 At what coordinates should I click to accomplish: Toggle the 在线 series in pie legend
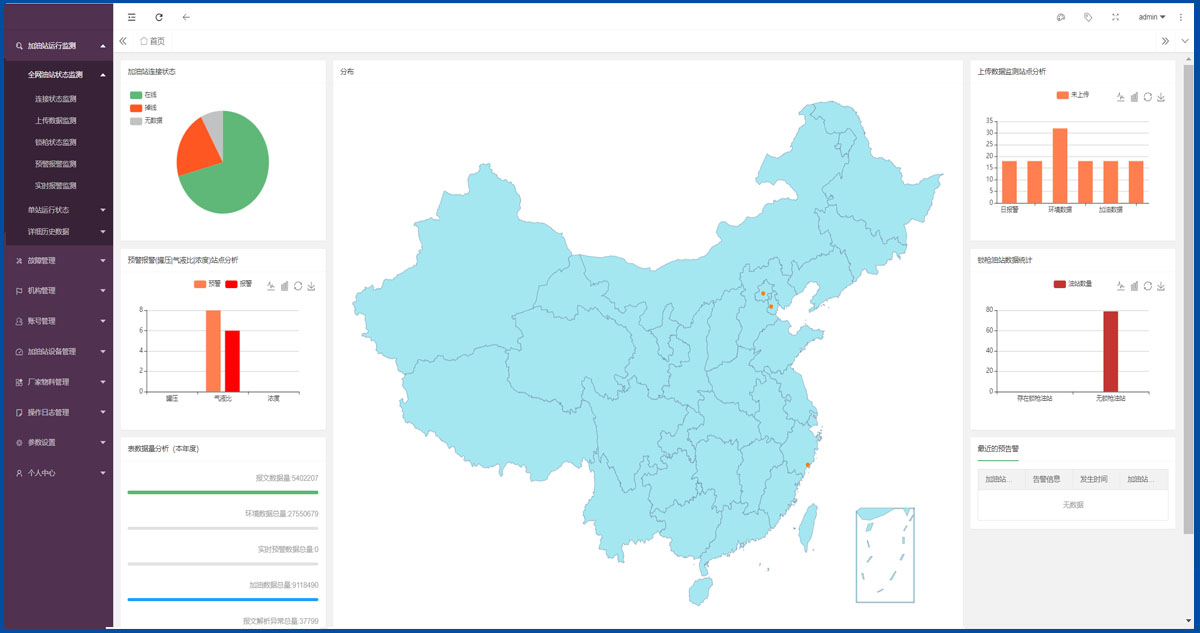[144, 95]
